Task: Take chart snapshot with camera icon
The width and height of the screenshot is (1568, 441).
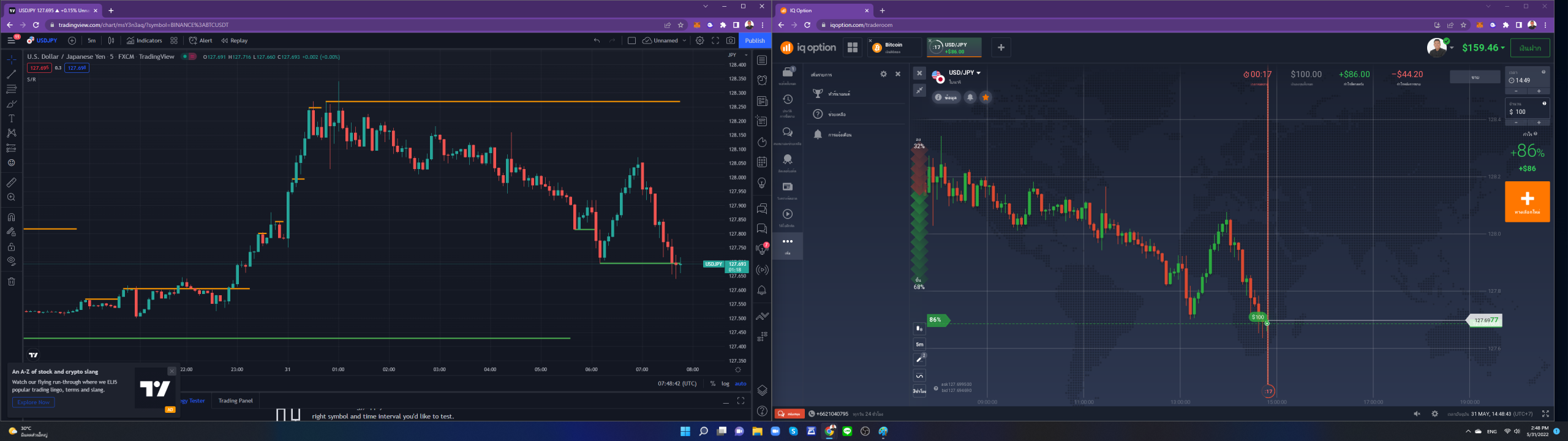Action: coord(731,40)
